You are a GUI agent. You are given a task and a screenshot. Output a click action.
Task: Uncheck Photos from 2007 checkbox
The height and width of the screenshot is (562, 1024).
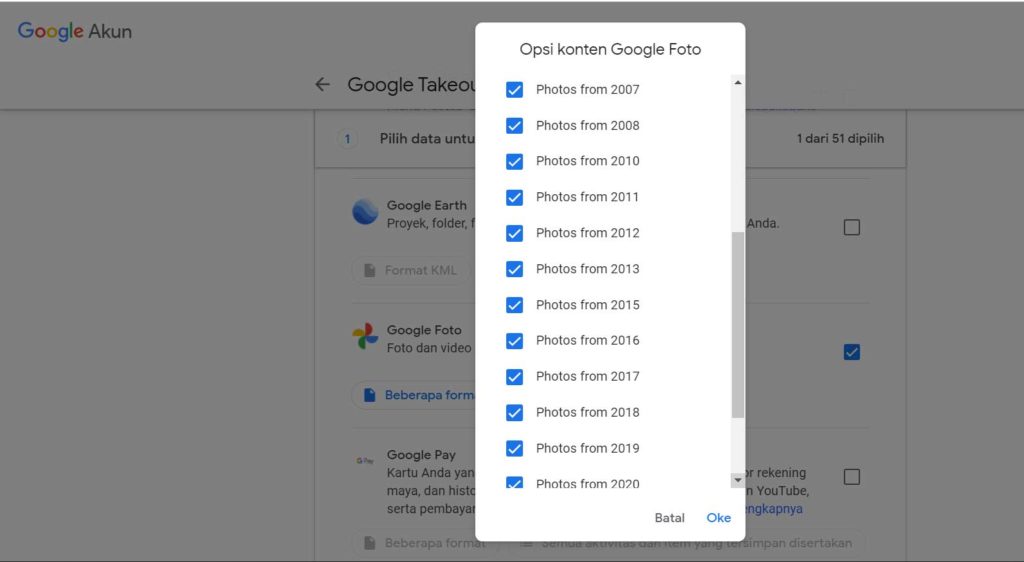515,89
